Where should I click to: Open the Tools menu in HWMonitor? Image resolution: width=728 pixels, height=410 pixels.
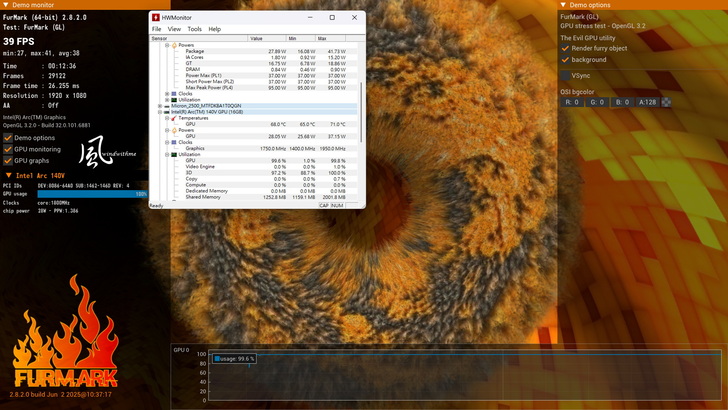[194, 29]
